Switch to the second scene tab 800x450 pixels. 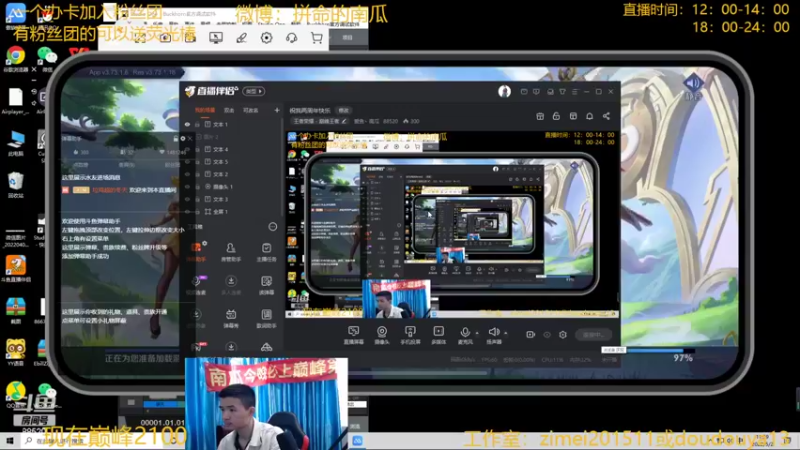click(229, 110)
